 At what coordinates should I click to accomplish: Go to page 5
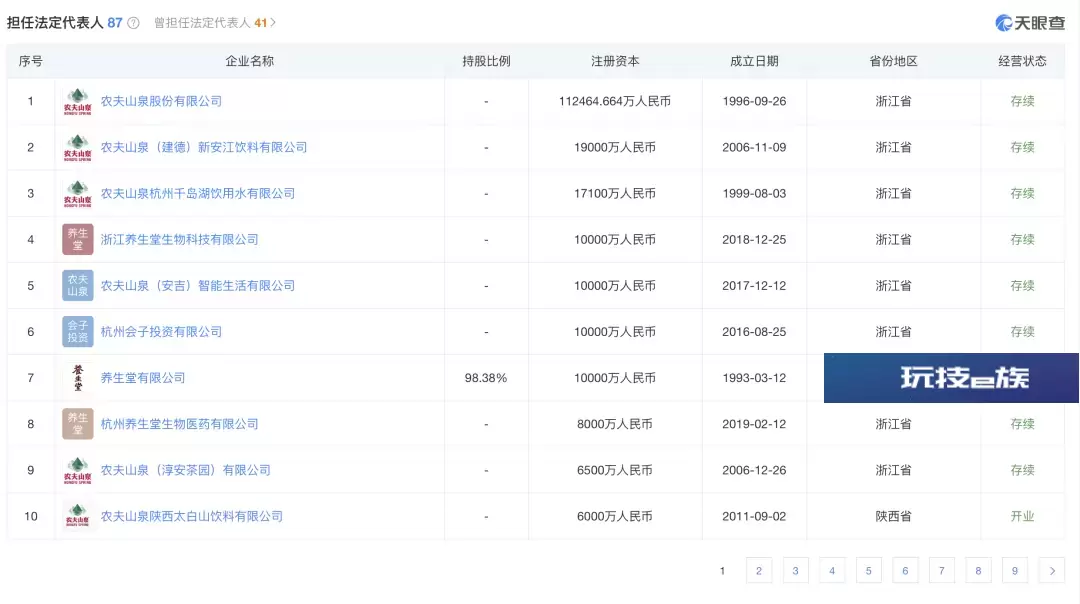pyautogui.click(x=869, y=571)
